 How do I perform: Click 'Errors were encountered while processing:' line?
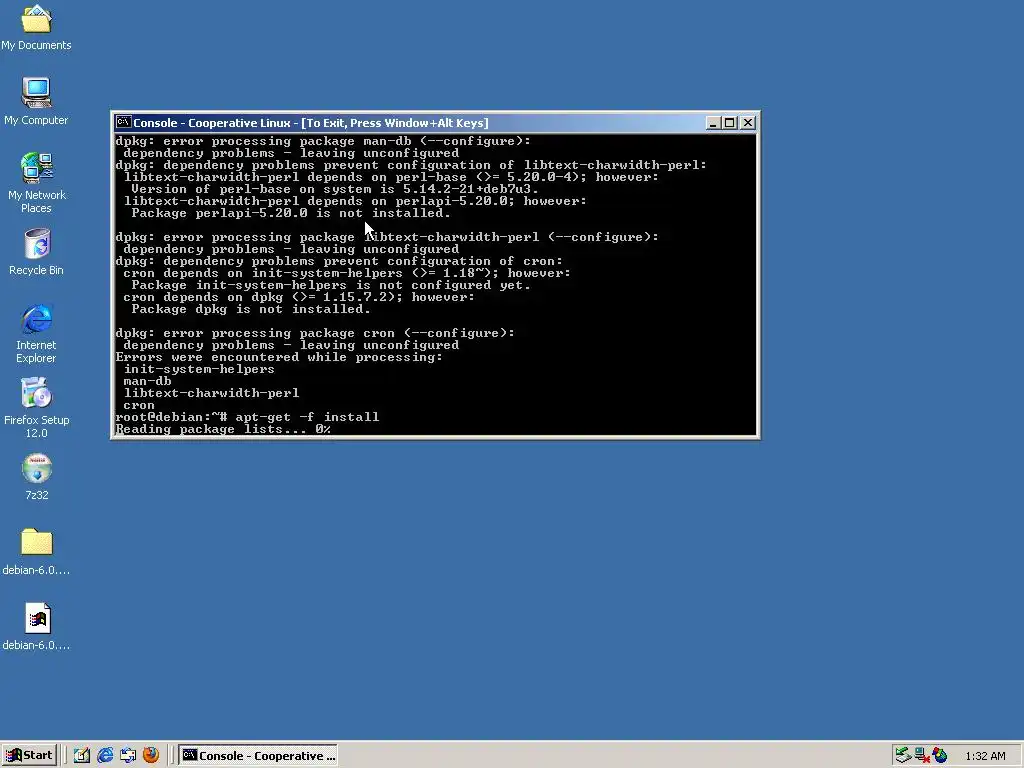pyautogui.click(x=279, y=357)
